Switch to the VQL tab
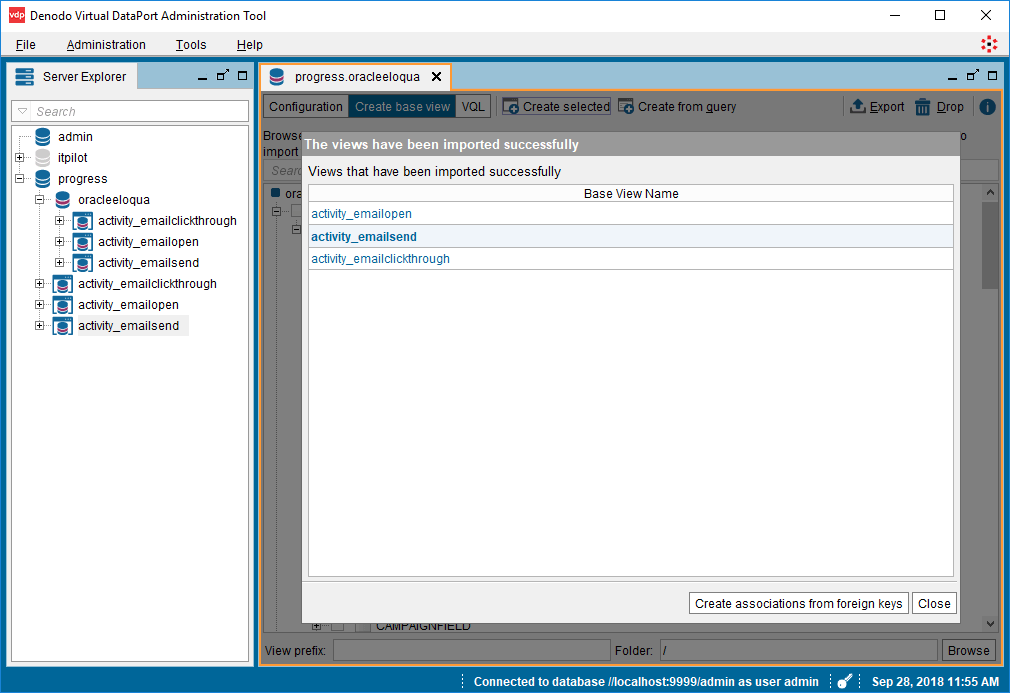Image resolution: width=1010 pixels, height=693 pixels. (473, 106)
